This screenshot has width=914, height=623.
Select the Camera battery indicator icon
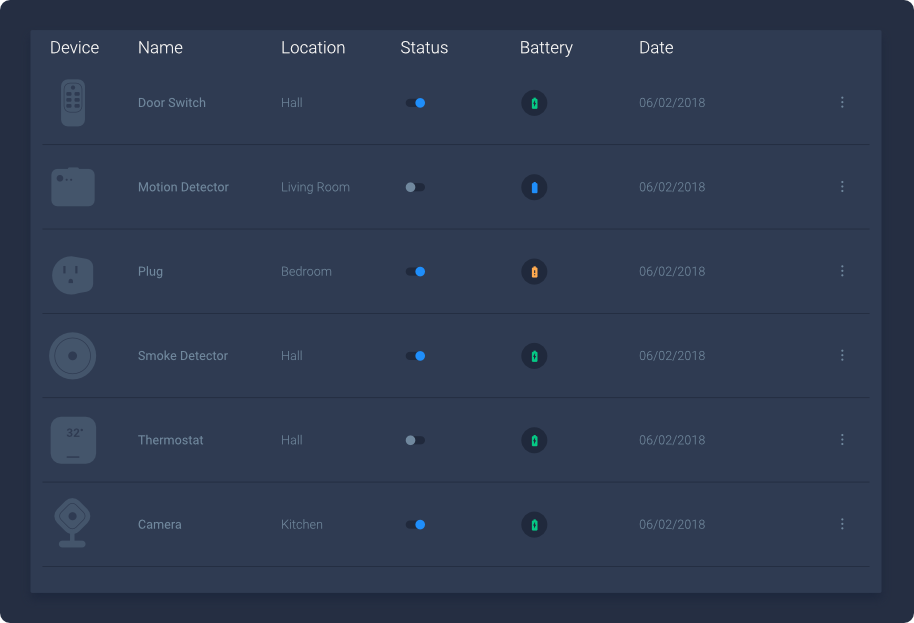click(x=534, y=524)
